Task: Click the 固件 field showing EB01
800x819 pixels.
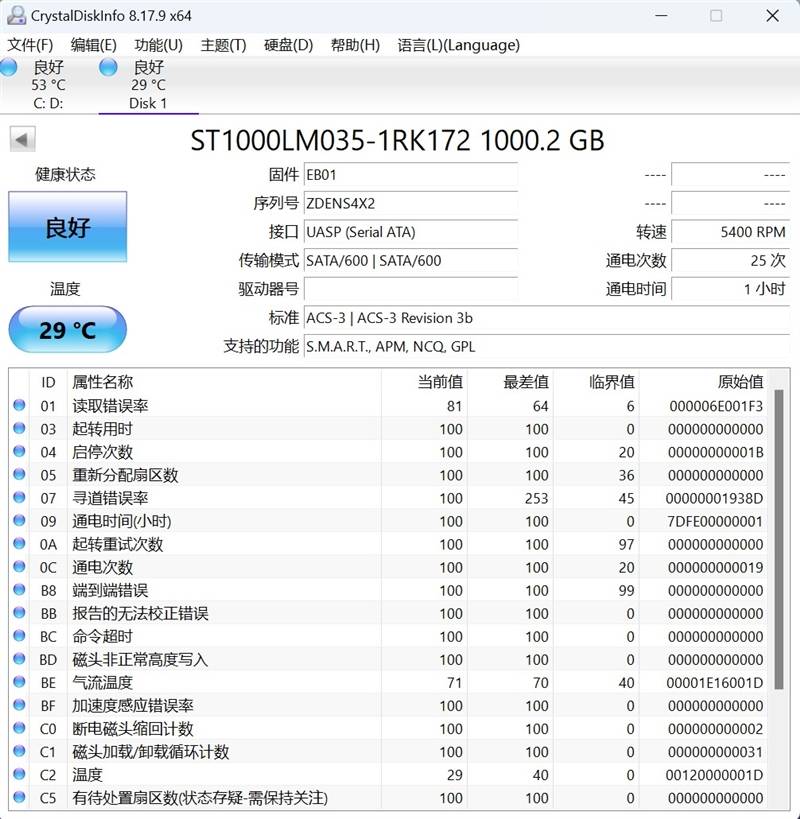Action: tap(410, 174)
